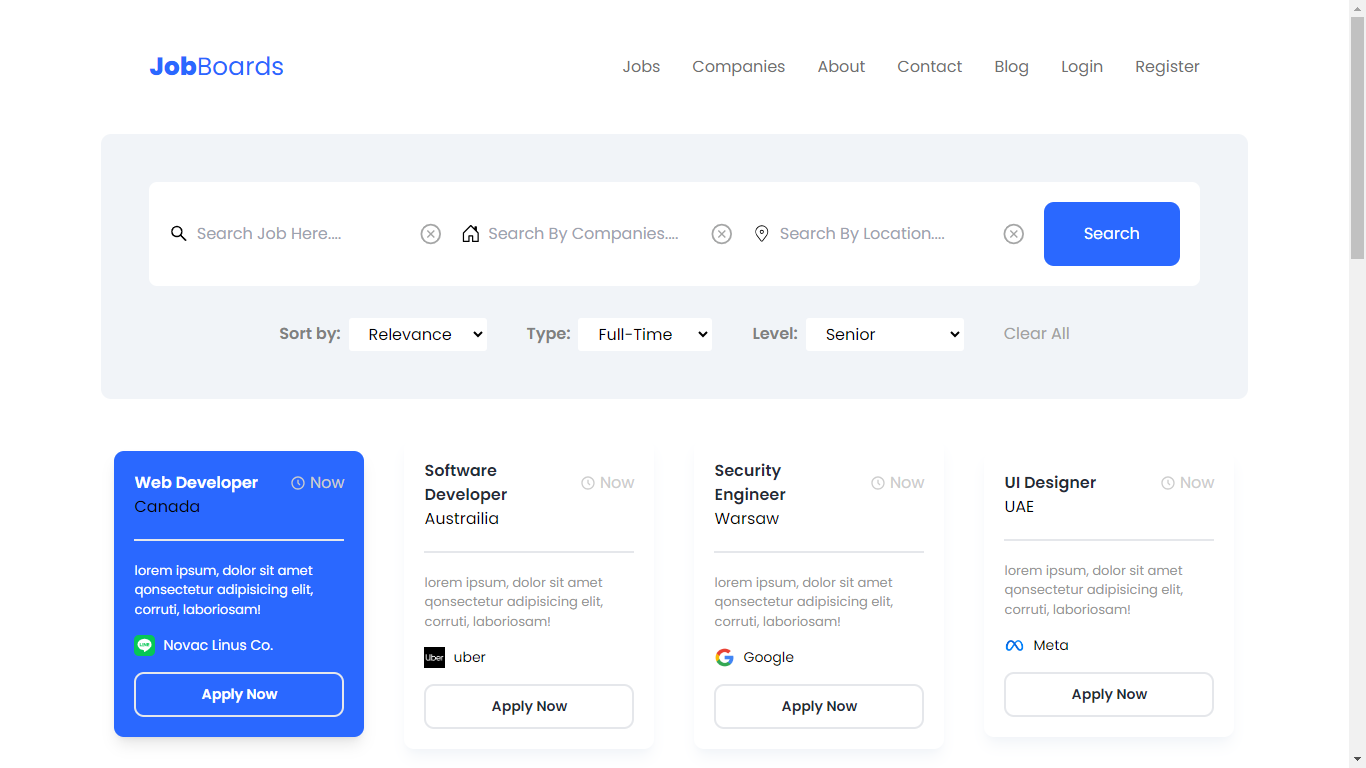Viewport: 1366px width, 768px height.
Task: Click the Meta logo icon
Action: (x=1014, y=645)
